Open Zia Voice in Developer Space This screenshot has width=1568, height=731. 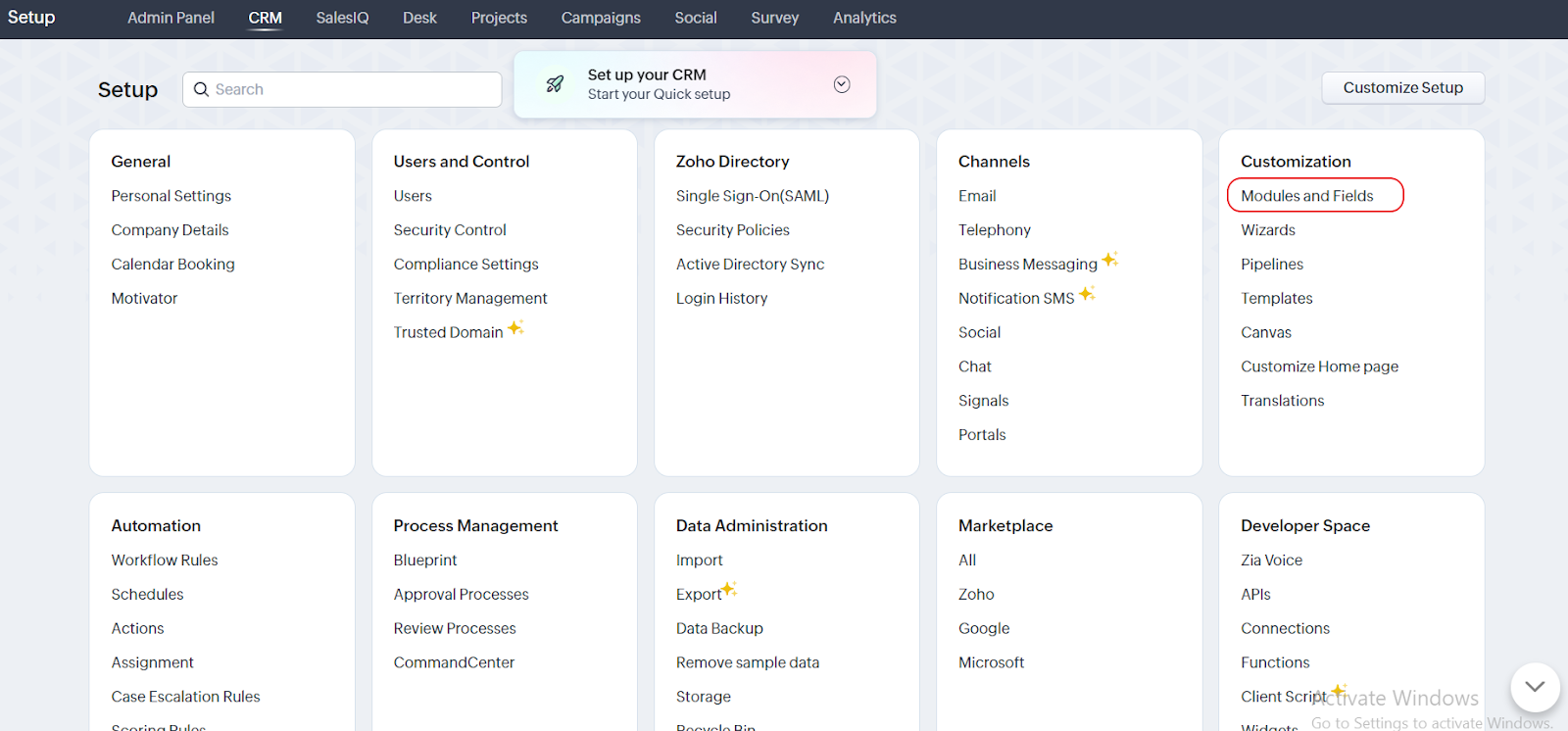(x=1271, y=560)
